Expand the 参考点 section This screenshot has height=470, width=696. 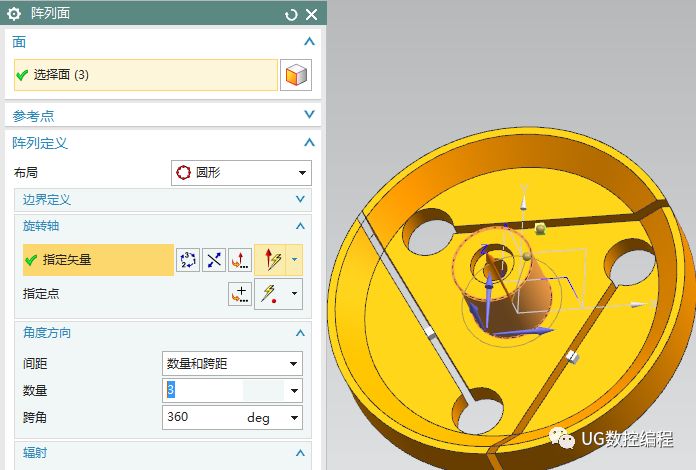pyautogui.click(x=309, y=115)
